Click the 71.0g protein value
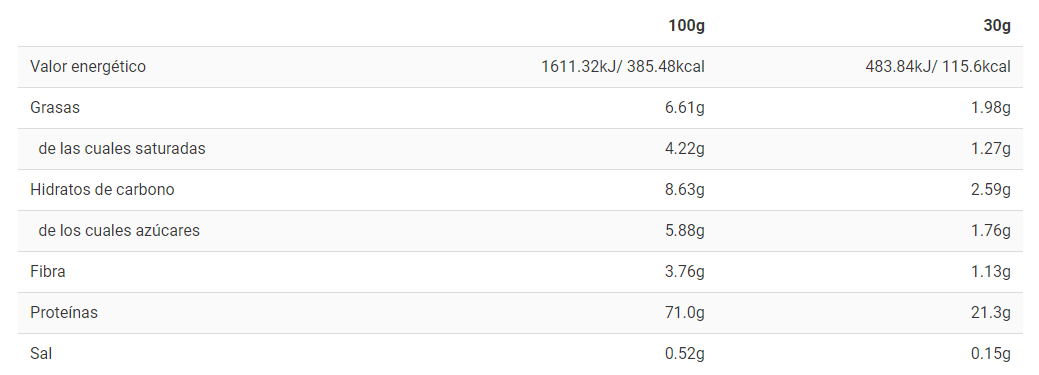1039x375 pixels. [685, 313]
